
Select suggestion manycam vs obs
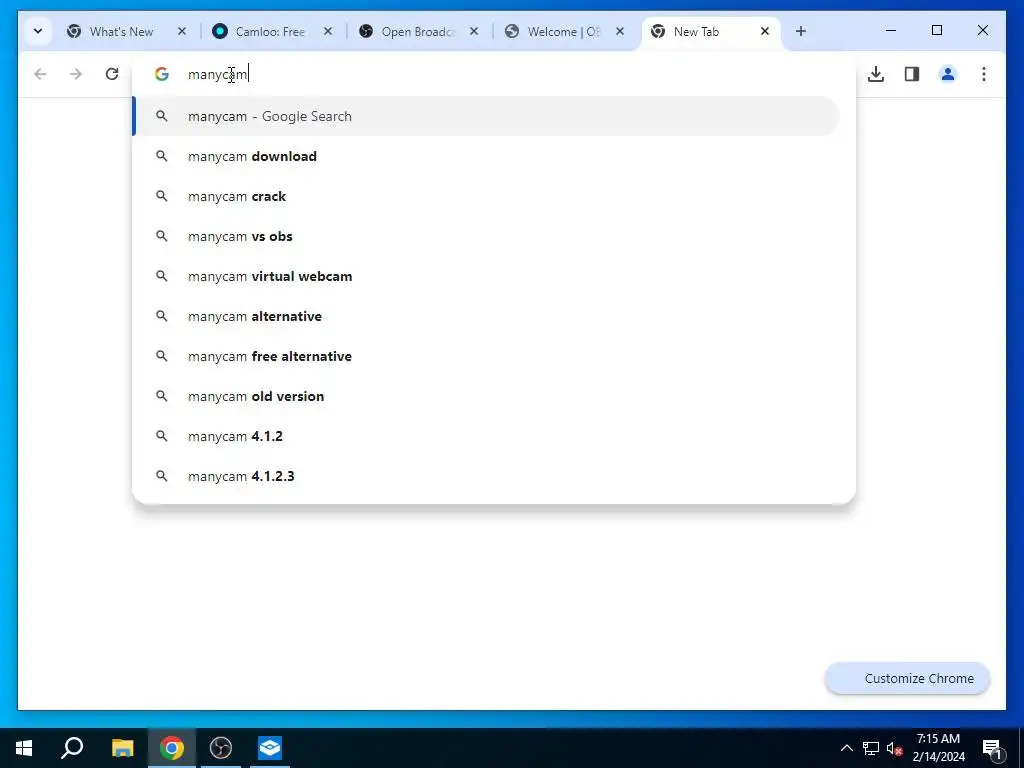(x=487, y=236)
